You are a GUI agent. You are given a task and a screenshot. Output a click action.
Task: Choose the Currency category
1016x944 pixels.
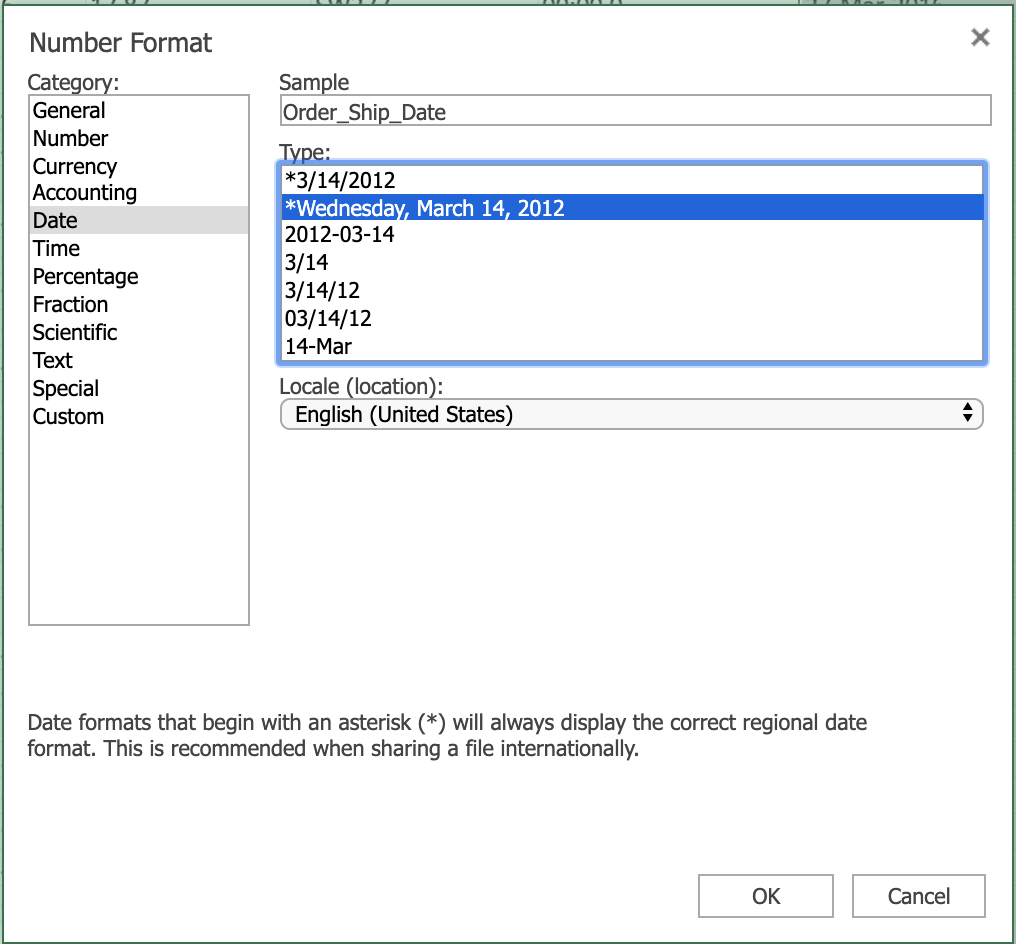75,167
